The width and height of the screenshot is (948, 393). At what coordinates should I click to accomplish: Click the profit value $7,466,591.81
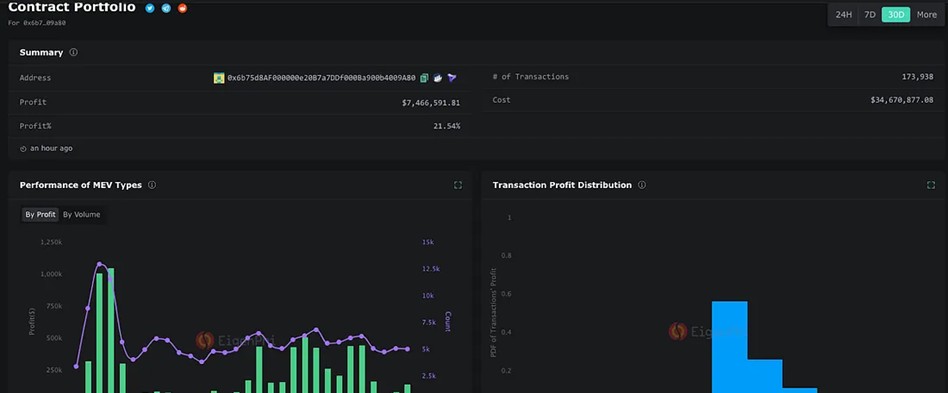tap(431, 103)
